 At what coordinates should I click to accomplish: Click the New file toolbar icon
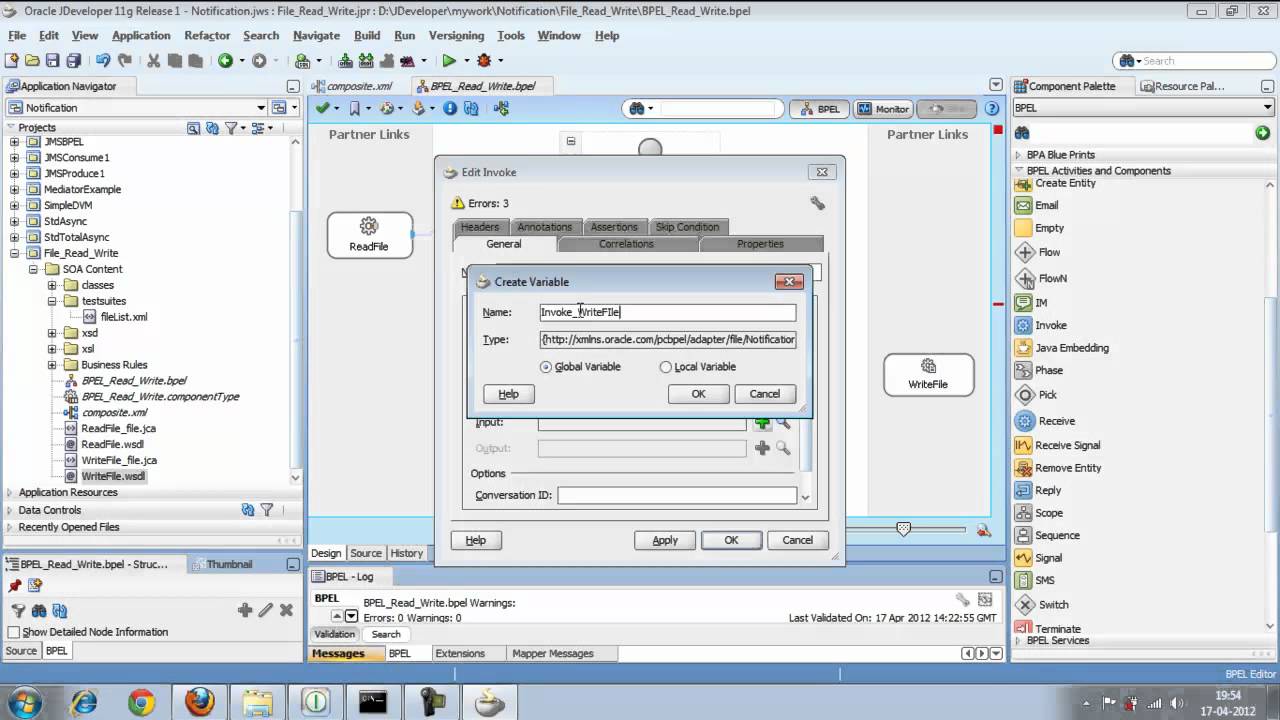pyautogui.click(x=12, y=61)
